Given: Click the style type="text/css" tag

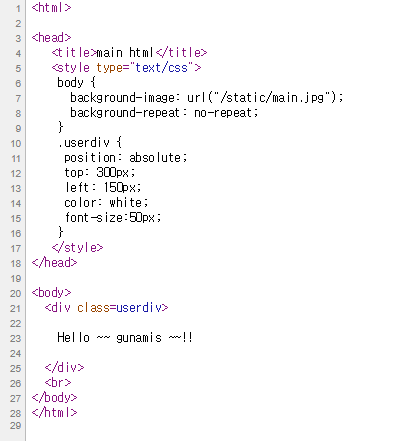Looking at the screenshot, I should pos(126,67).
